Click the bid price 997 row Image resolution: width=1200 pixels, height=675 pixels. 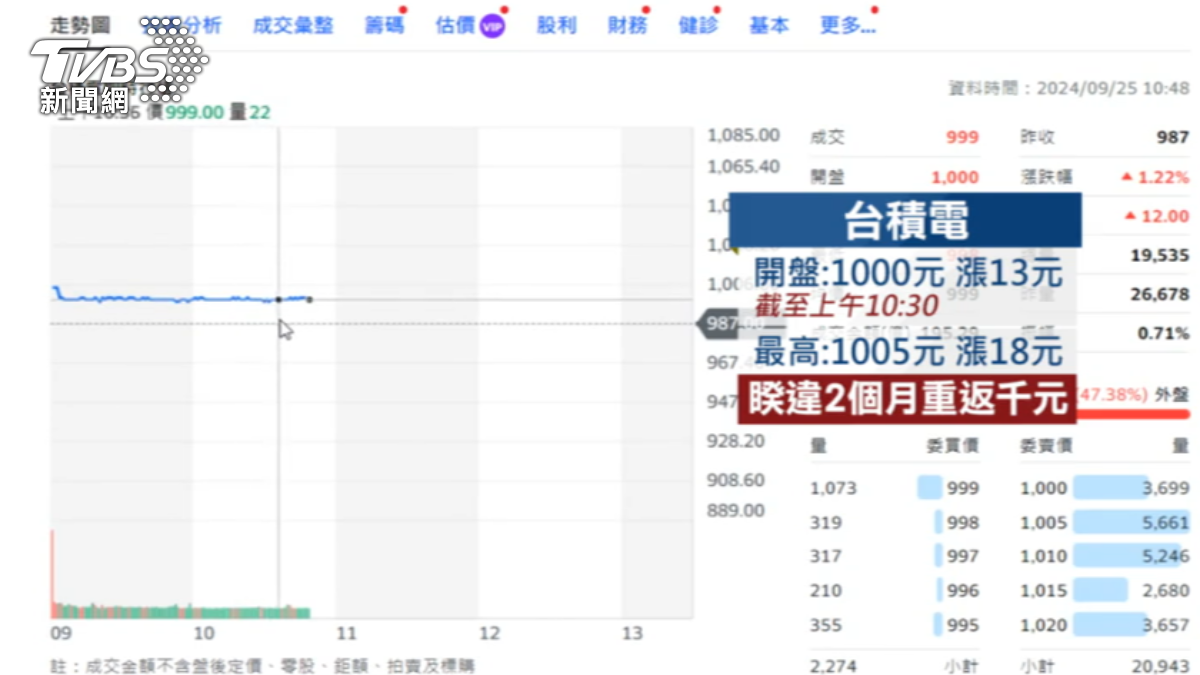tap(895, 556)
